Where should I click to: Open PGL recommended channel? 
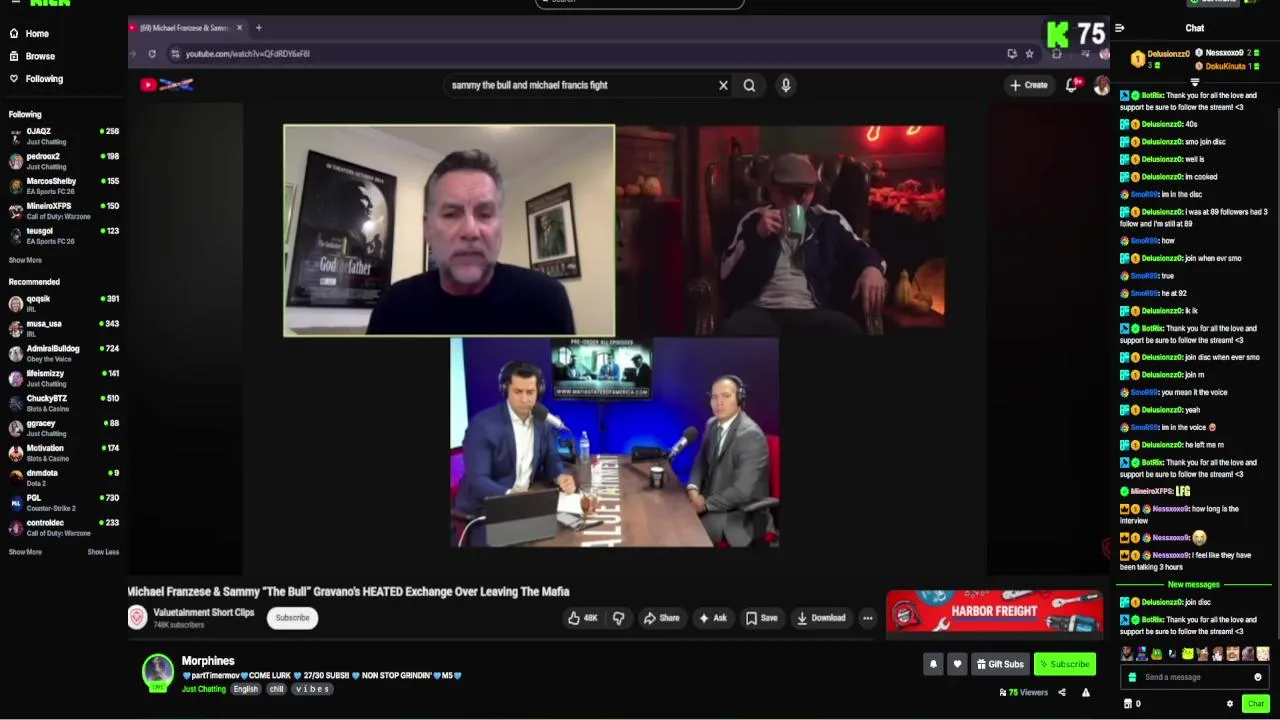(63, 502)
